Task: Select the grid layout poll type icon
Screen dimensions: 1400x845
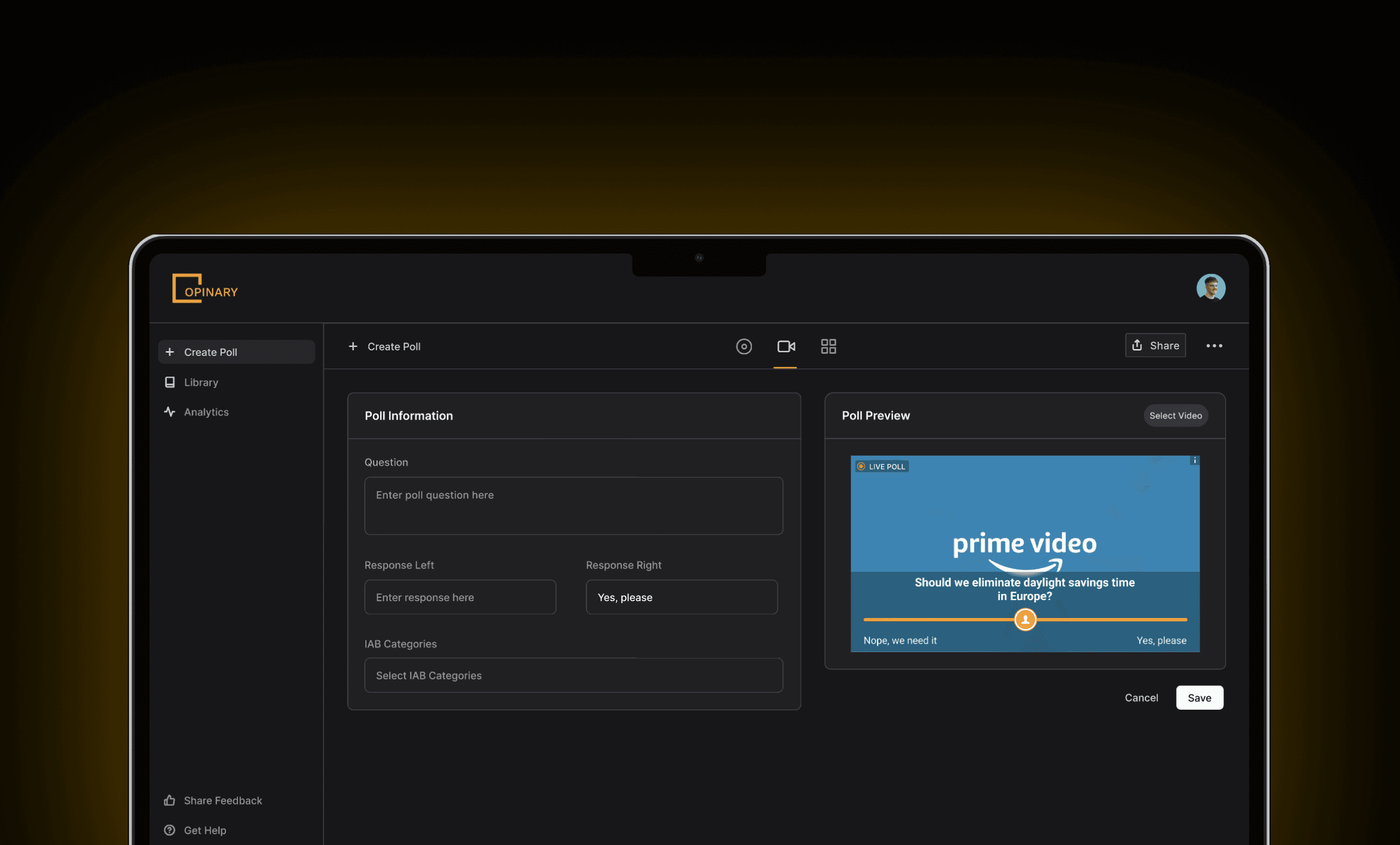Action: point(828,346)
